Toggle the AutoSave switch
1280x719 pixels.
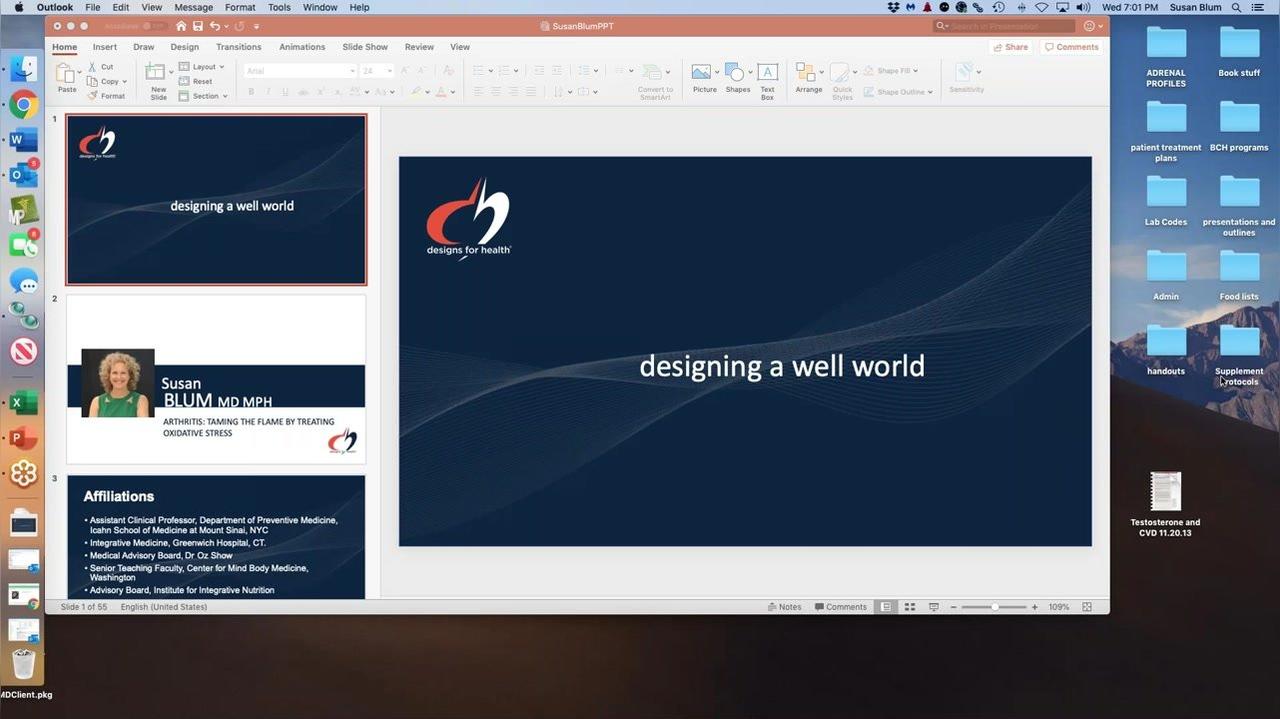coord(153,26)
